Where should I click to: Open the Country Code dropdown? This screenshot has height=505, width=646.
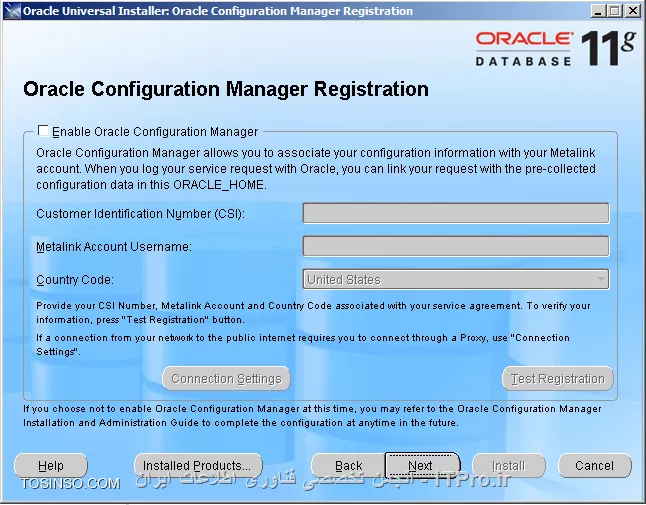click(456, 279)
